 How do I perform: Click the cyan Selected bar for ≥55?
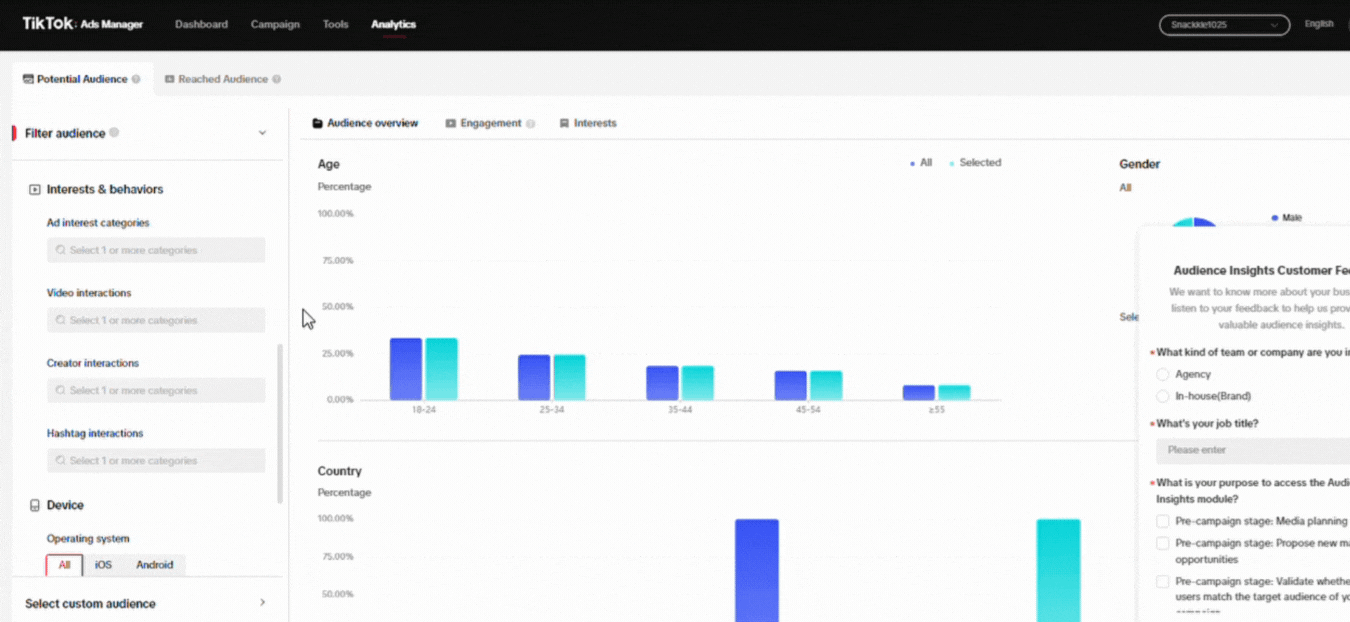[x=954, y=392]
